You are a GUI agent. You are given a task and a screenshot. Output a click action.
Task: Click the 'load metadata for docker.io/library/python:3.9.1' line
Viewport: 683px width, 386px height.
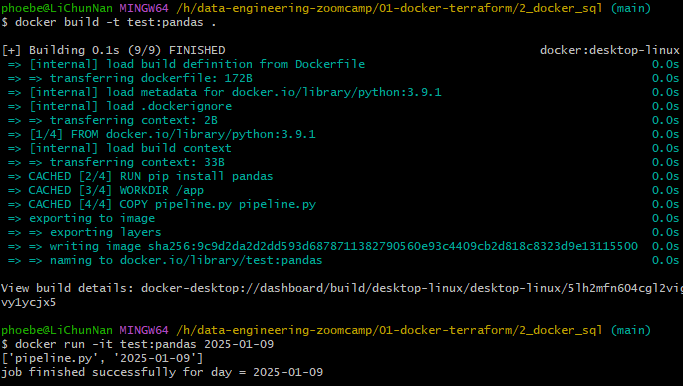tap(225, 92)
